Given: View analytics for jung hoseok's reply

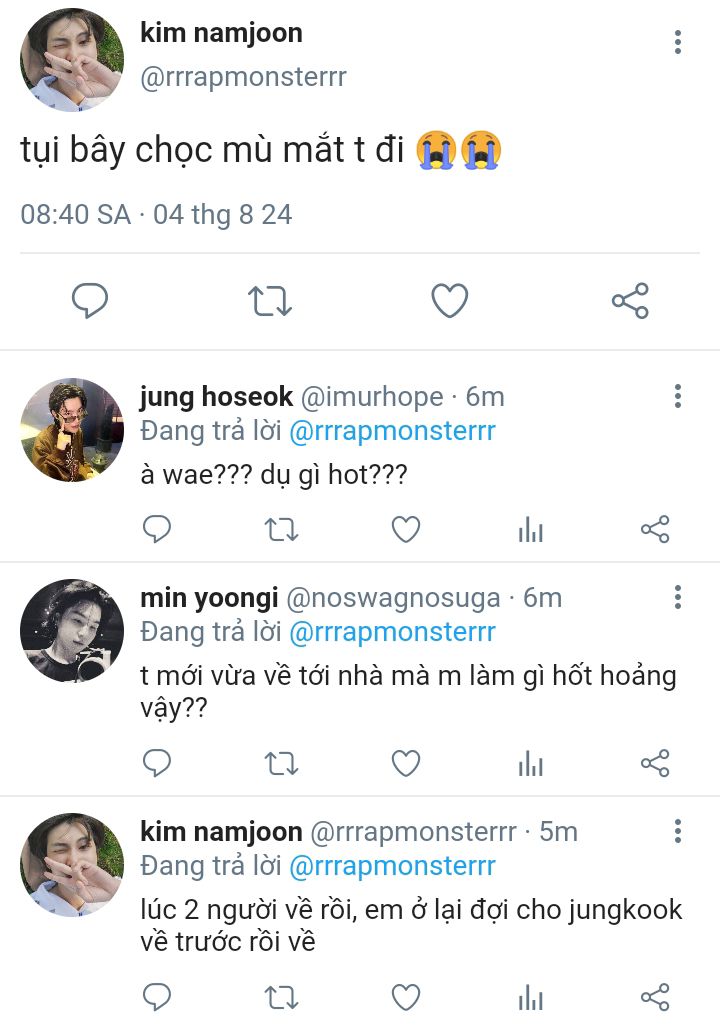Looking at the screenshot, I should point(530,530).
